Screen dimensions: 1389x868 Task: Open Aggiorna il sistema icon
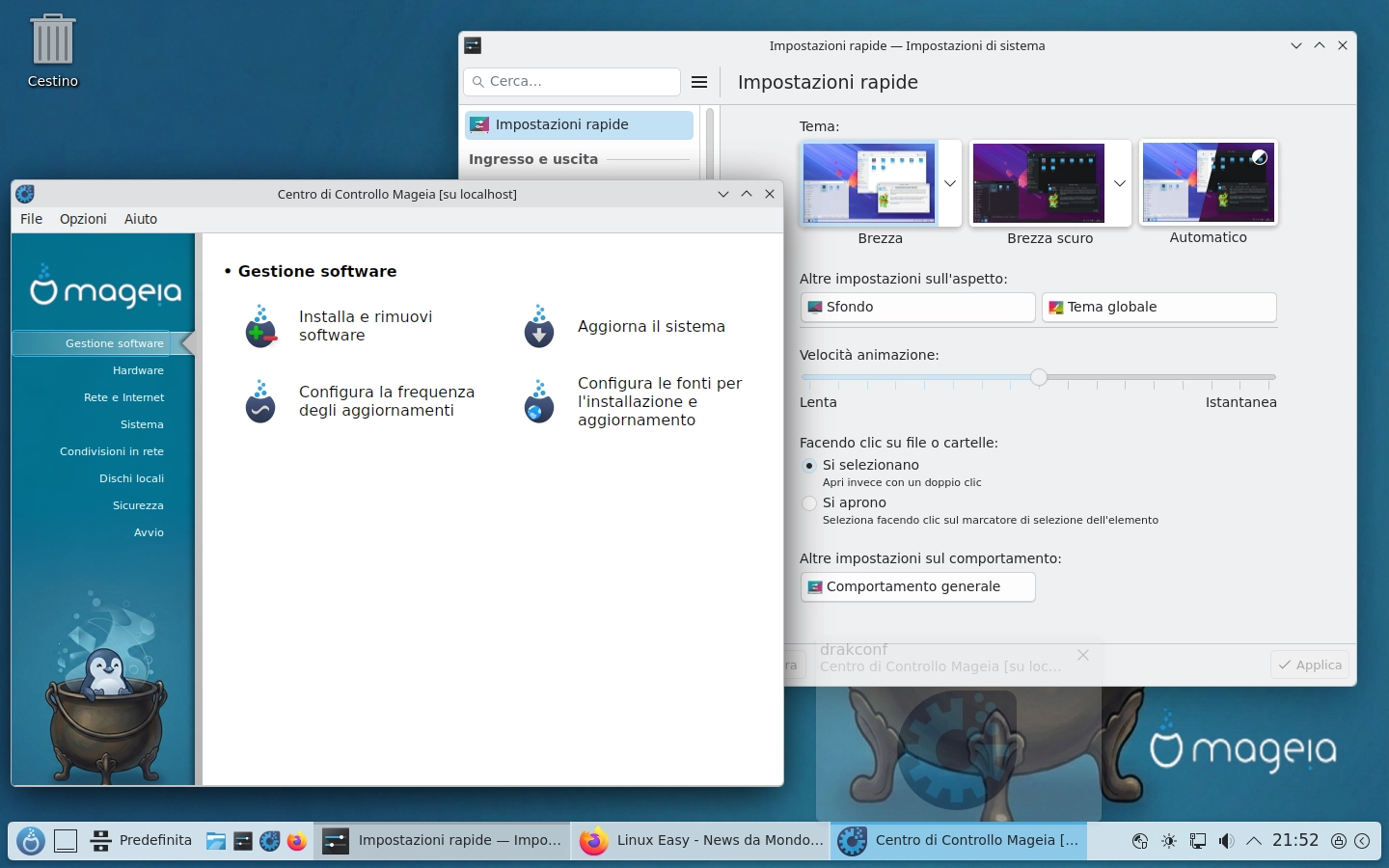tap(538, 327)
